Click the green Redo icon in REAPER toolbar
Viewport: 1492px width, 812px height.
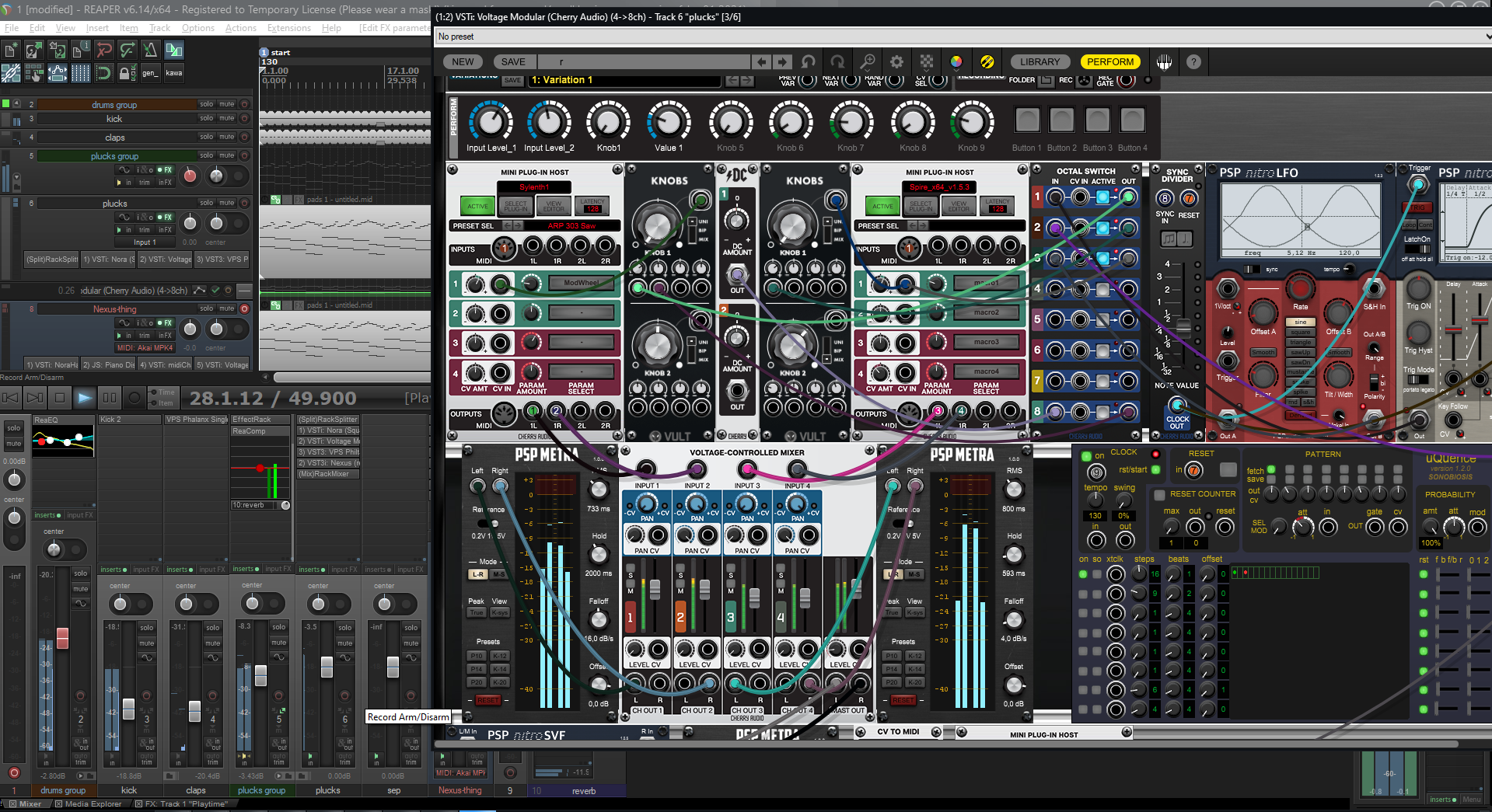(x=128, y=51)
